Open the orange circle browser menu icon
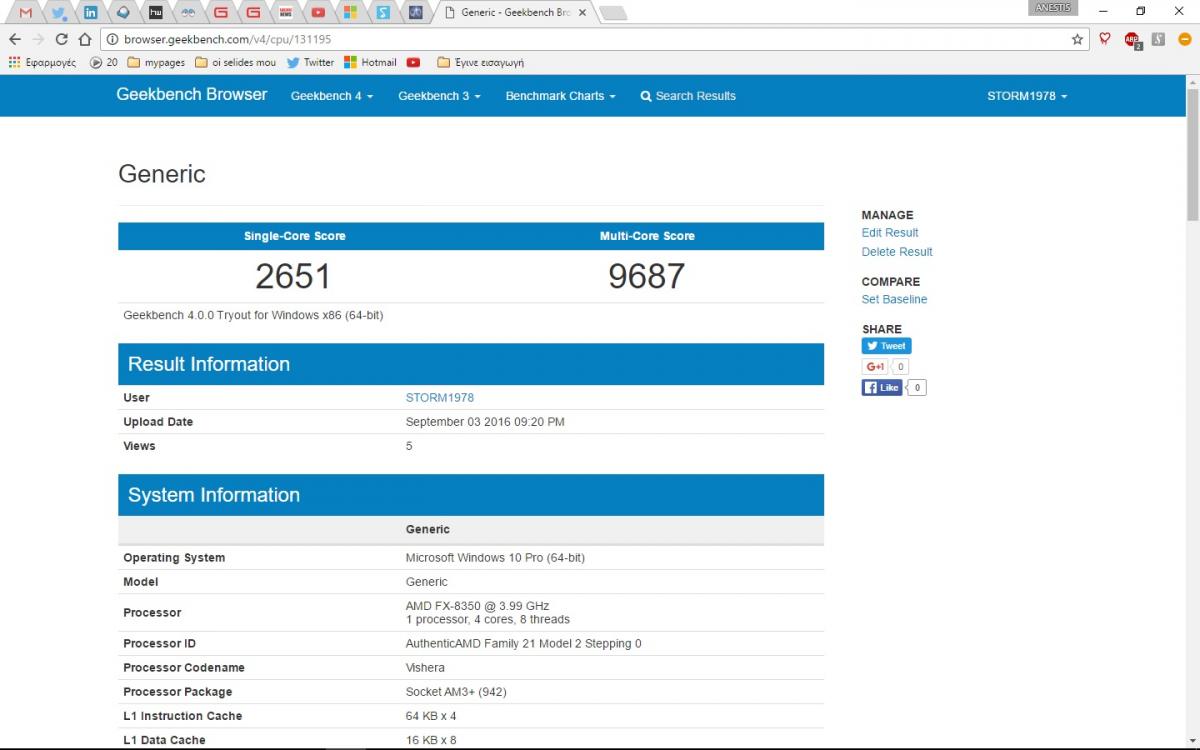1200x750 pixels. 1185,39
